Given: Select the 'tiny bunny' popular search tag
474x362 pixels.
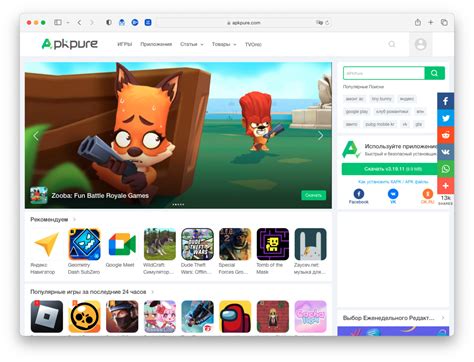Looking at the screenshot, I should (382, 99).
